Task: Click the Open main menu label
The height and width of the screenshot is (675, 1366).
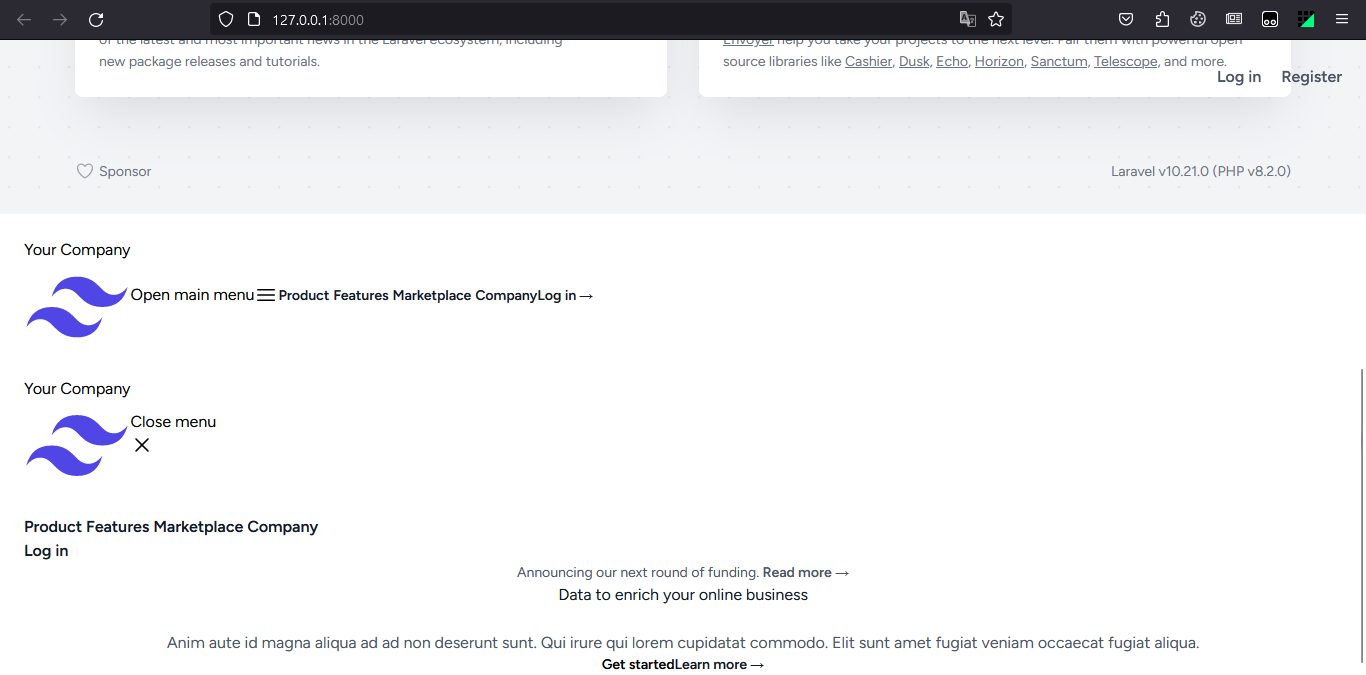Action: click(193, 295)
